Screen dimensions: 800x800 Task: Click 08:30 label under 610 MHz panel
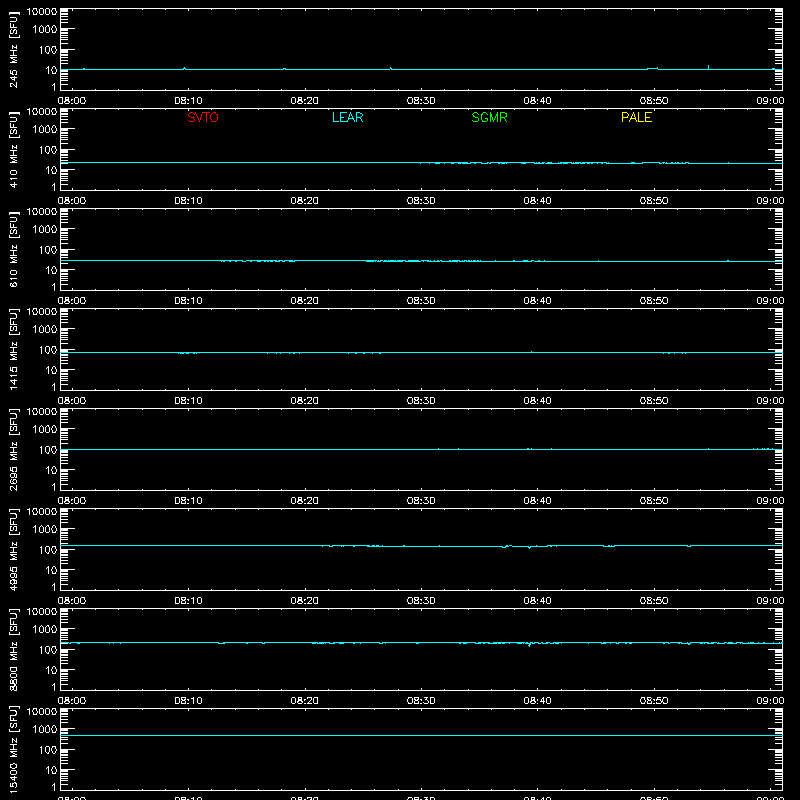[x=421, y=301]
